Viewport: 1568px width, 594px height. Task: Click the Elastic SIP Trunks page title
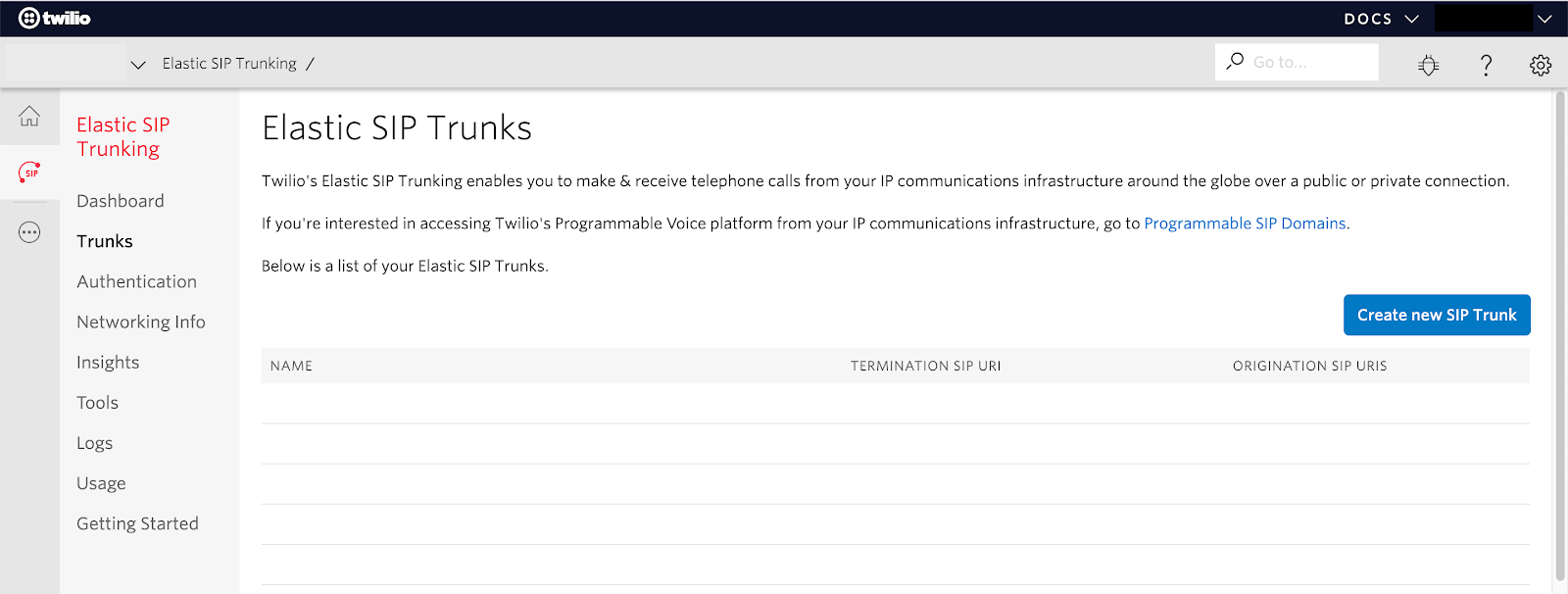(397, 127)
